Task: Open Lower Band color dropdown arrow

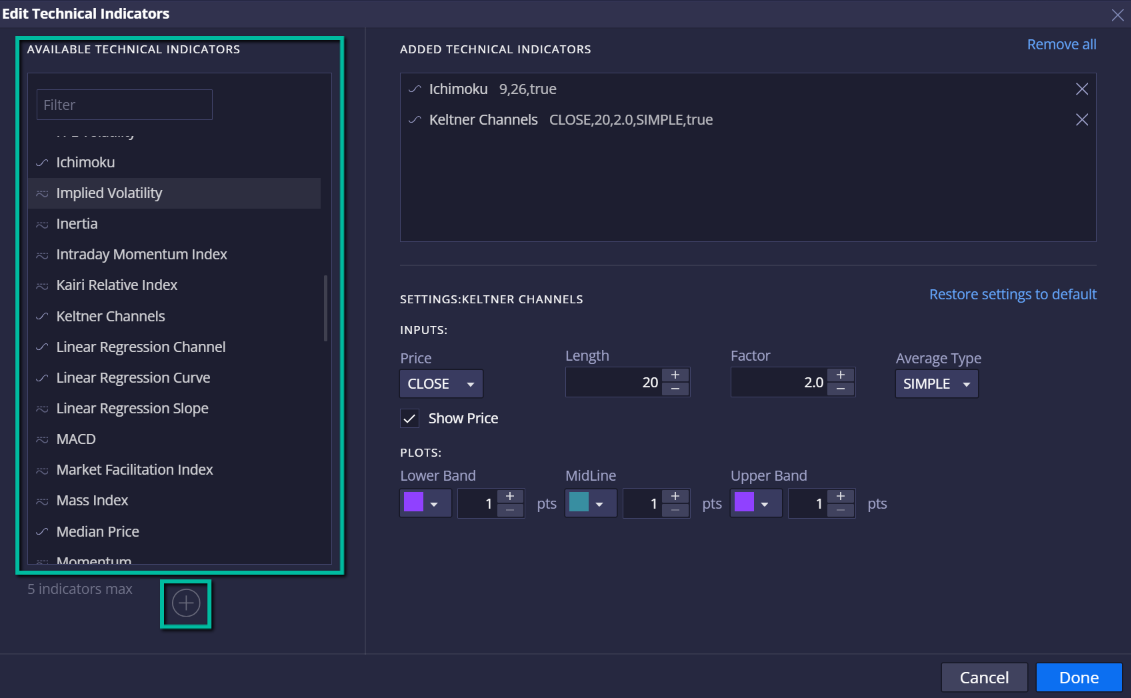Action: [x=434, y=504]
